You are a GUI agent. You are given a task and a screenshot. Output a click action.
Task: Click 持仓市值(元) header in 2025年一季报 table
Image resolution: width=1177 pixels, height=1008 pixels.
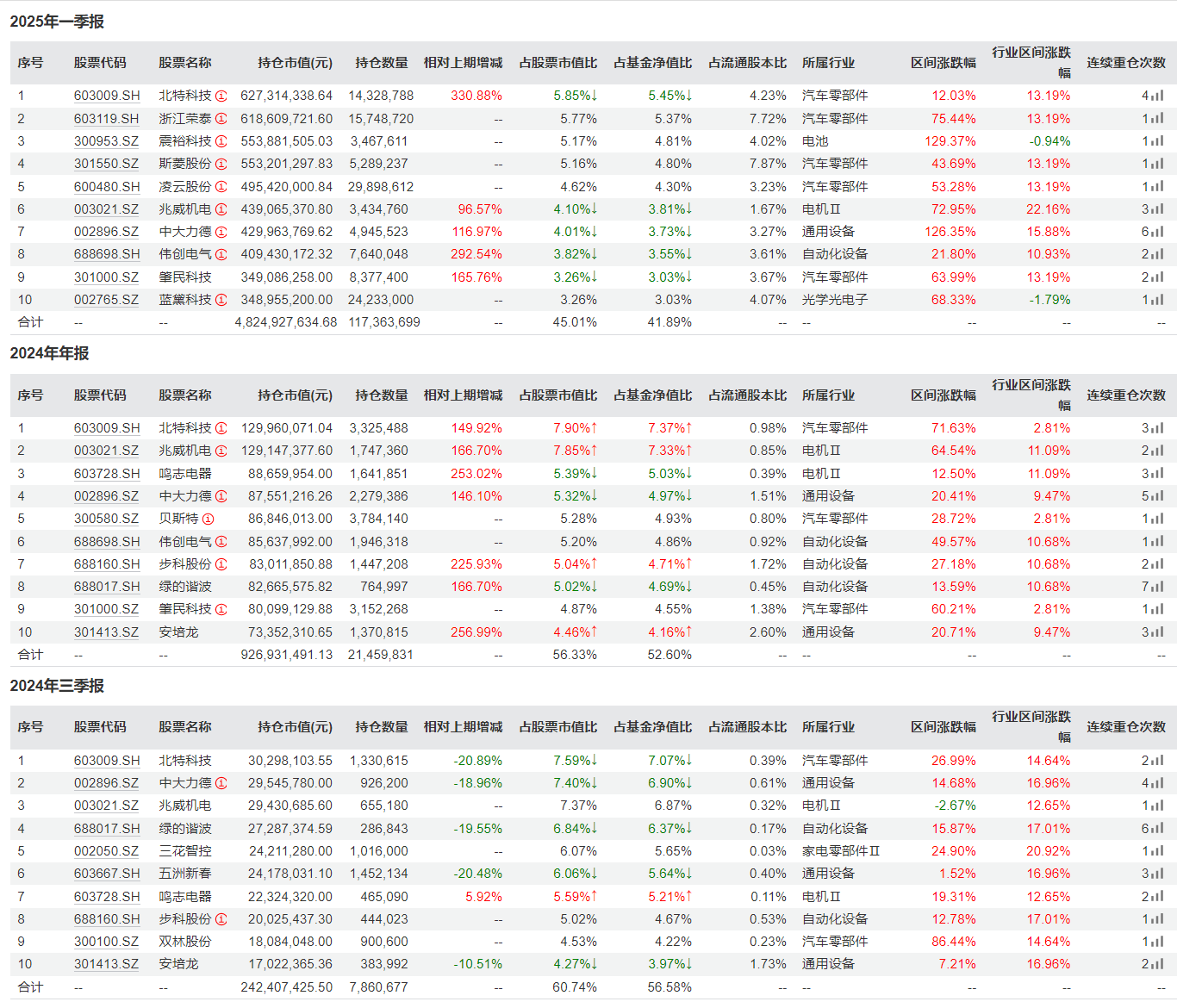coord(295,63)
